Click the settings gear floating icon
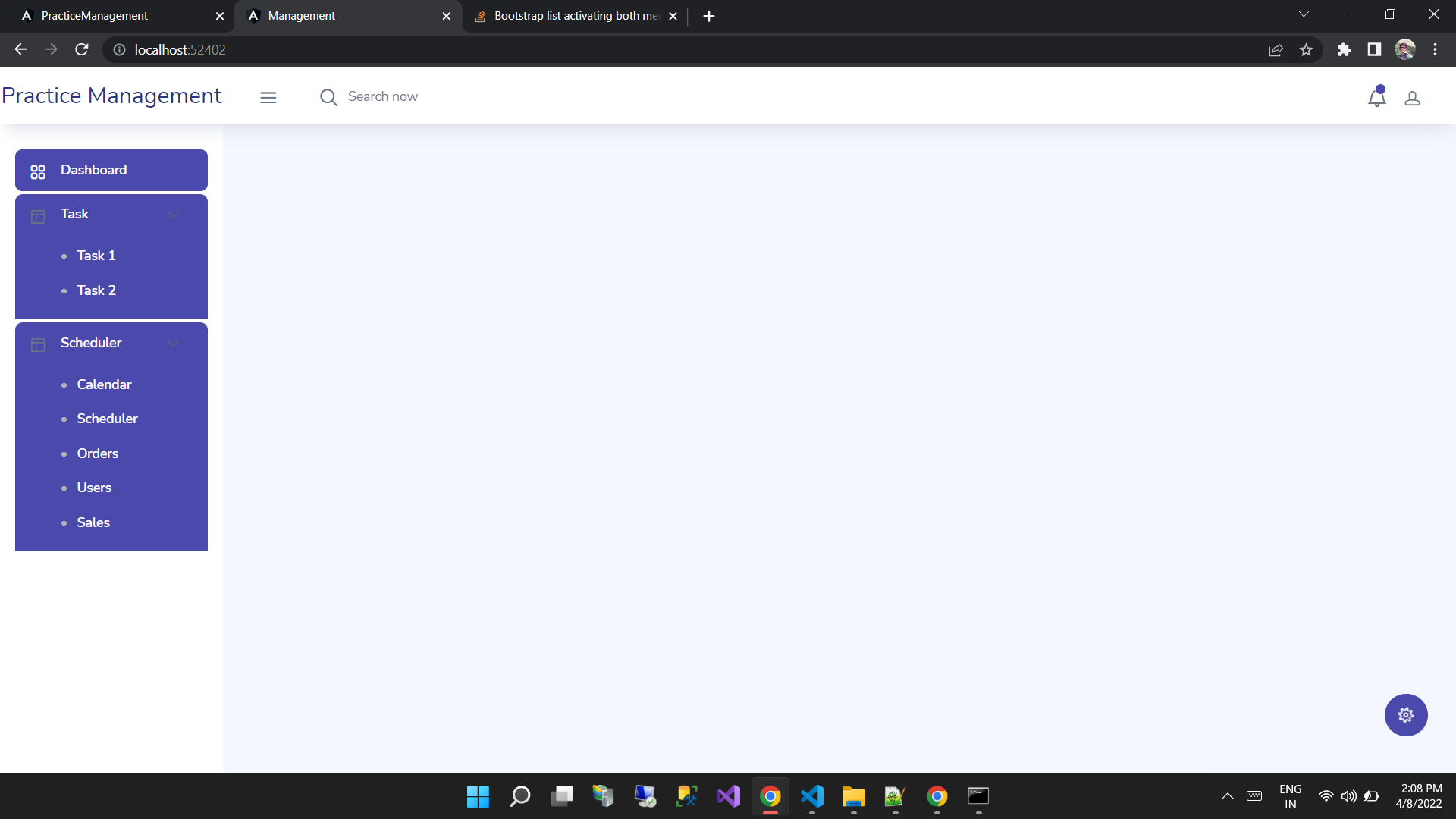This screenshot has width=1456, height=819. 1406,714
